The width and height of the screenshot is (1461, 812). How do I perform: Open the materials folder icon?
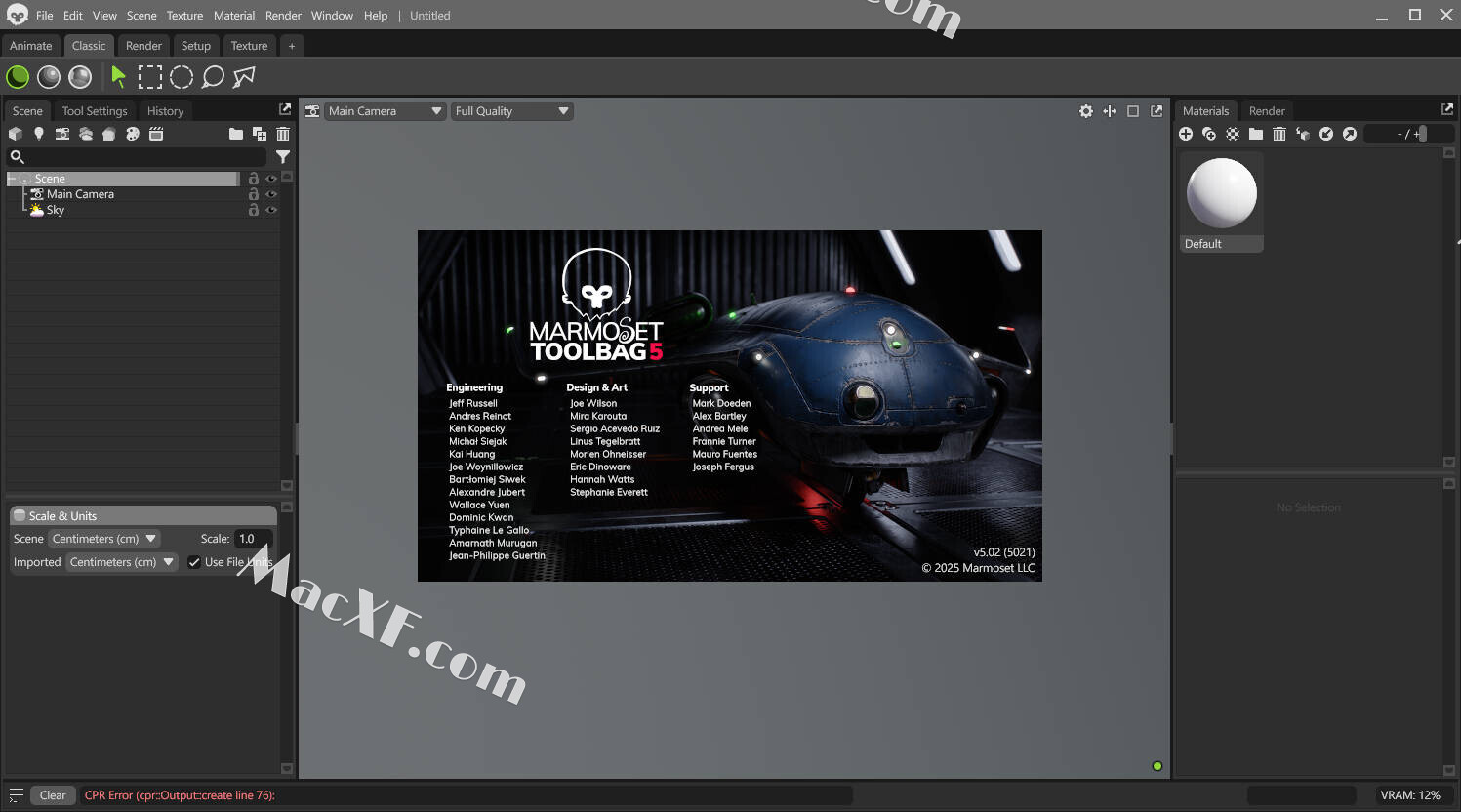(1256, 134)
